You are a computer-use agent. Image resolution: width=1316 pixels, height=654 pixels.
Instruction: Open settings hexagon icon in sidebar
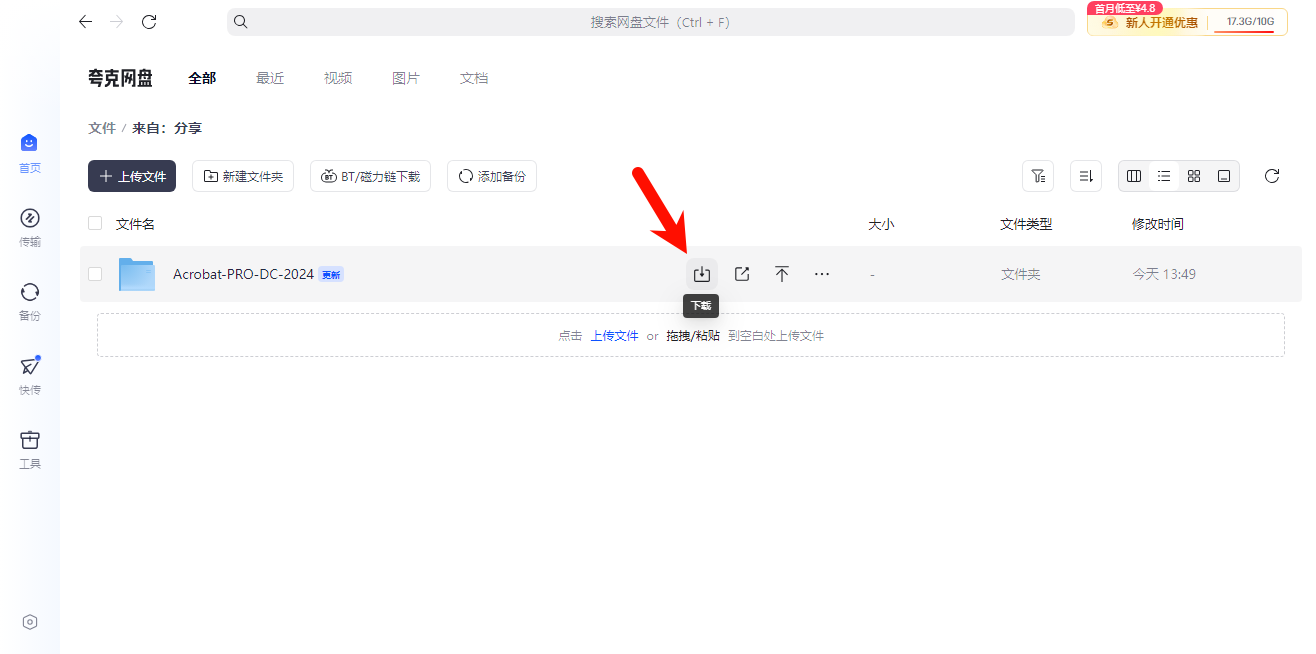[x=29, y=622]
